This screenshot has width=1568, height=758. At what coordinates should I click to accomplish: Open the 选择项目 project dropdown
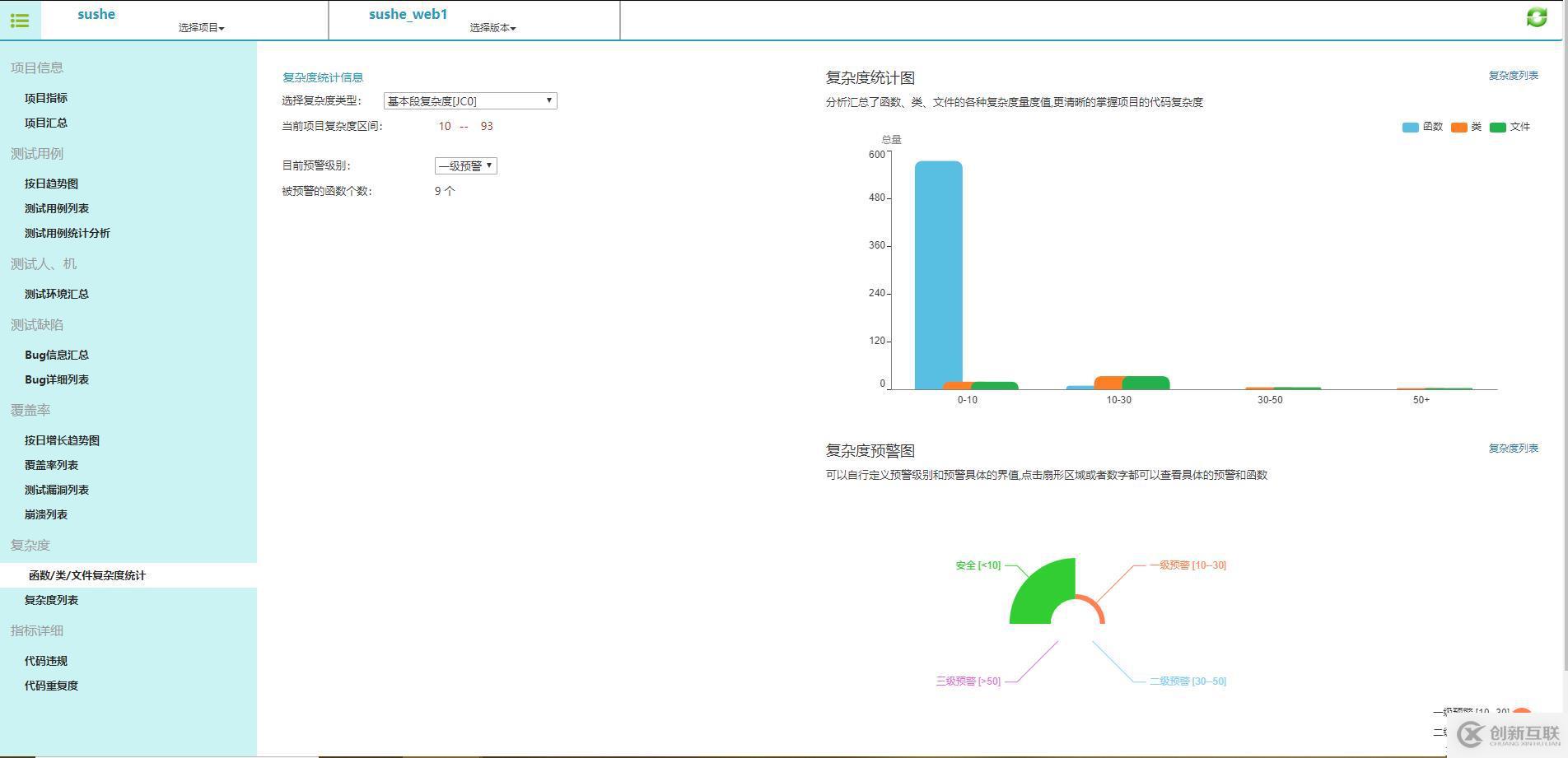pyautogui.click(x=202, y=27)
